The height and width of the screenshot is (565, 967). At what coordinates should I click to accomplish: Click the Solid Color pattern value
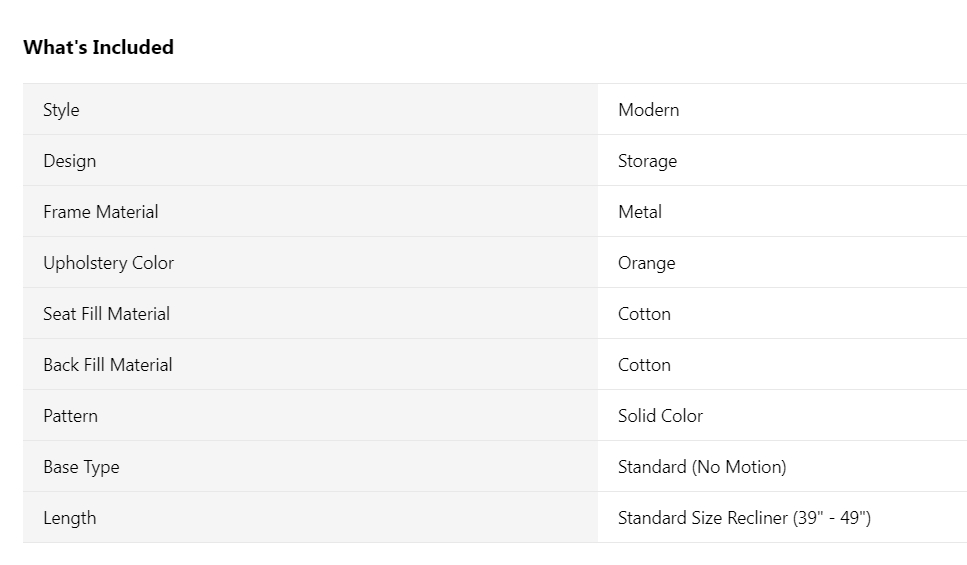660,416
